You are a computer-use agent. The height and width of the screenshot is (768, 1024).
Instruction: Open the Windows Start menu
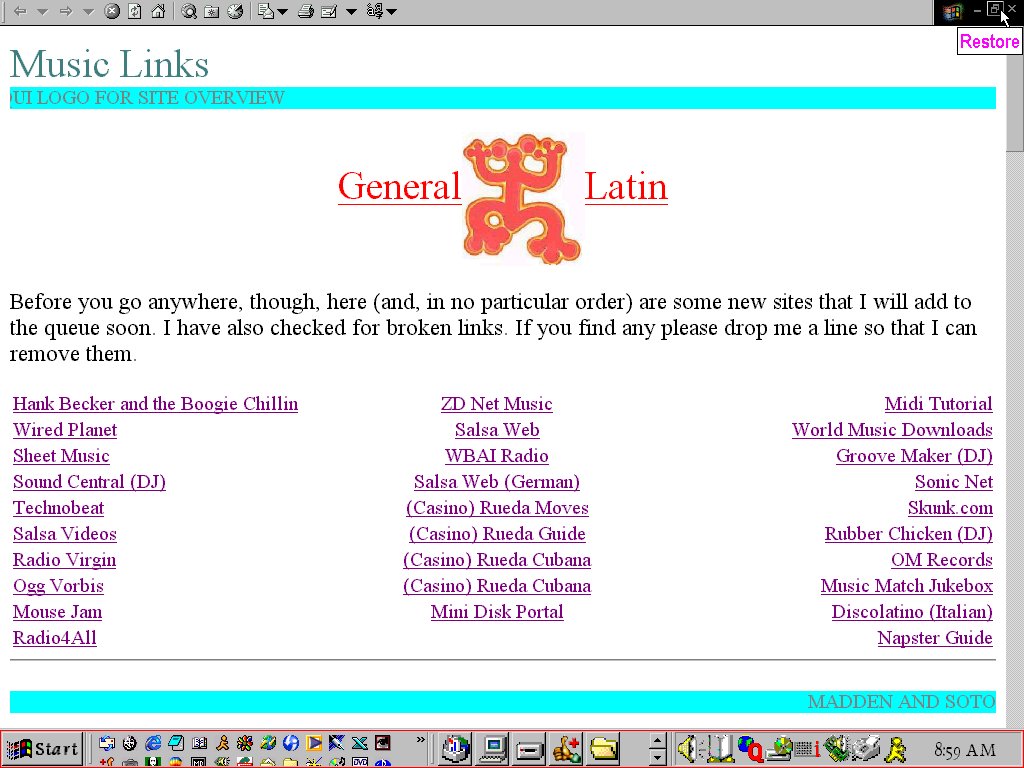click(x=42, y=748)
